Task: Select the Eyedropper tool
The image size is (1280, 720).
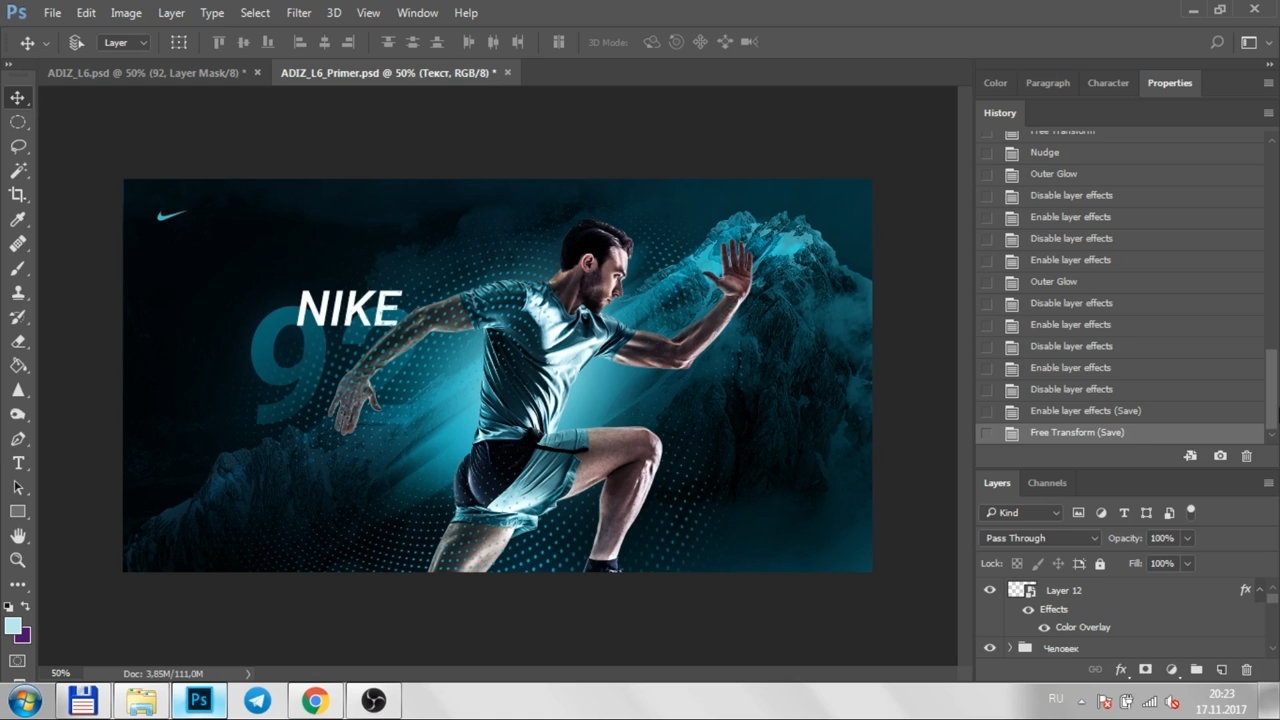Action: coord(18,220)
